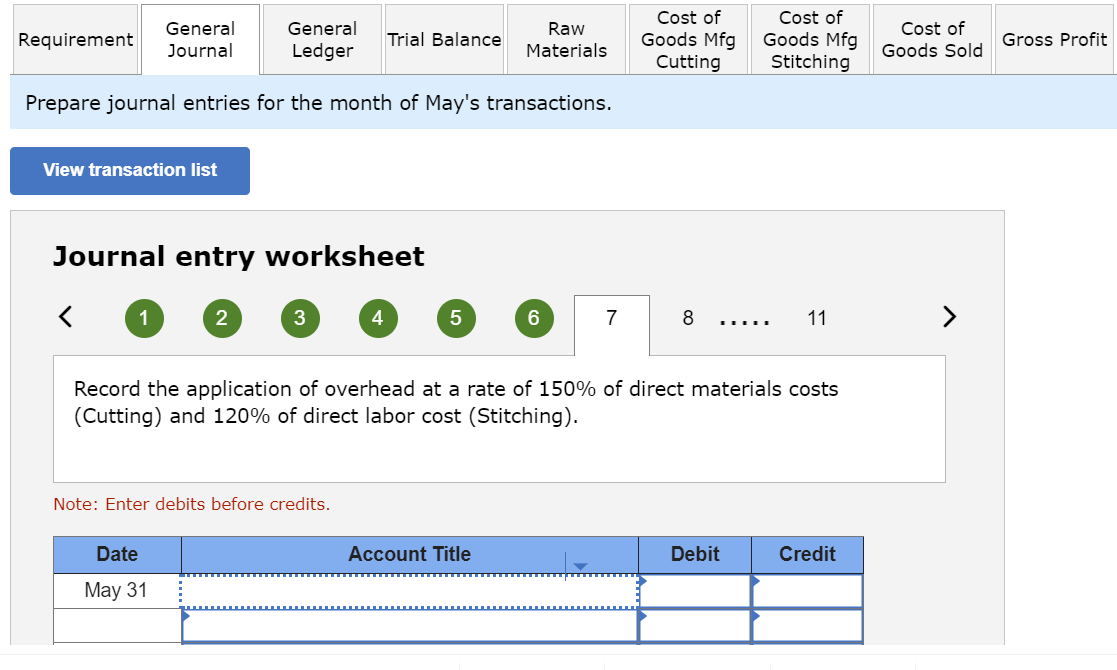Image resolution: width=1117 pixels, height=670 pixels.
Task: Go to journal entry 8
Action: (688, 317)
